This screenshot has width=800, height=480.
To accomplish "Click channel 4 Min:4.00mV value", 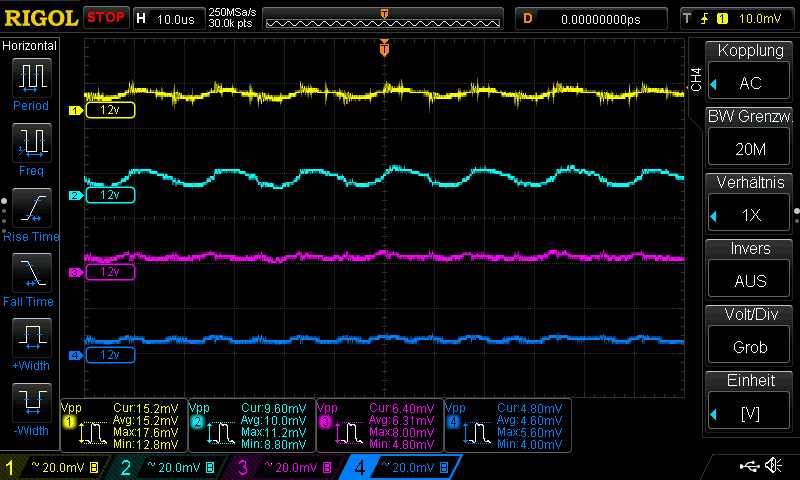I will [x=530, y=444].
